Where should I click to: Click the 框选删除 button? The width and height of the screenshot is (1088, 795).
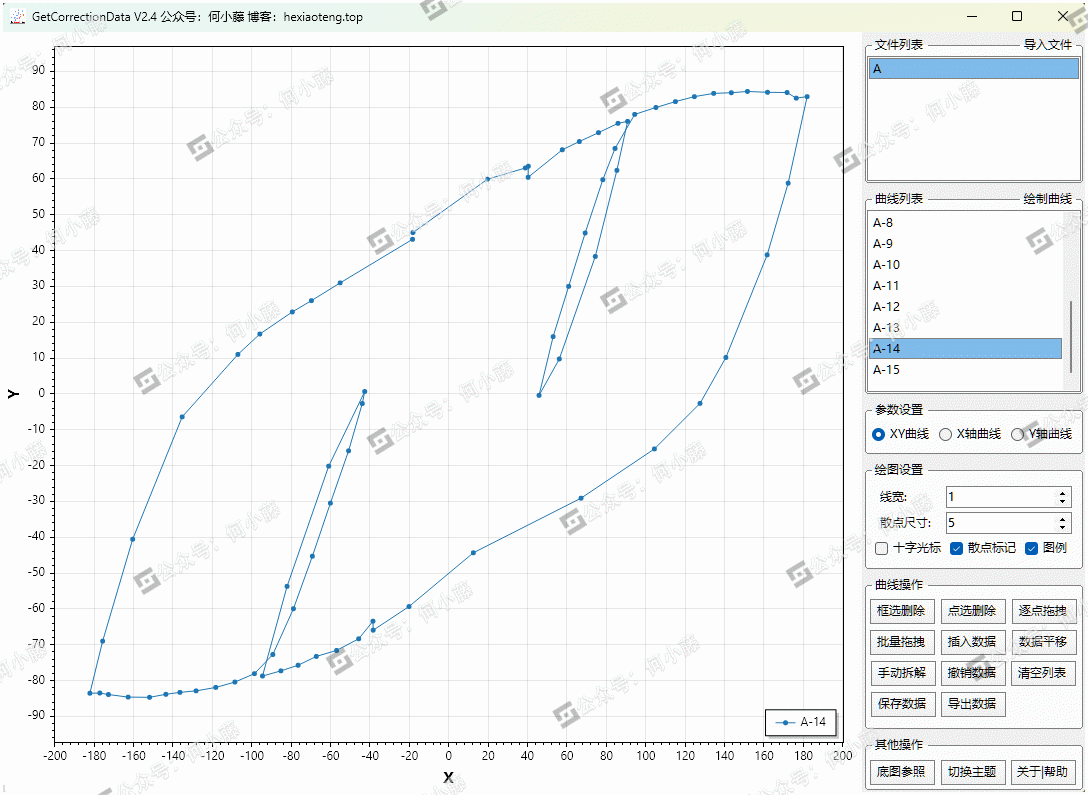click(x=901, y=611)
